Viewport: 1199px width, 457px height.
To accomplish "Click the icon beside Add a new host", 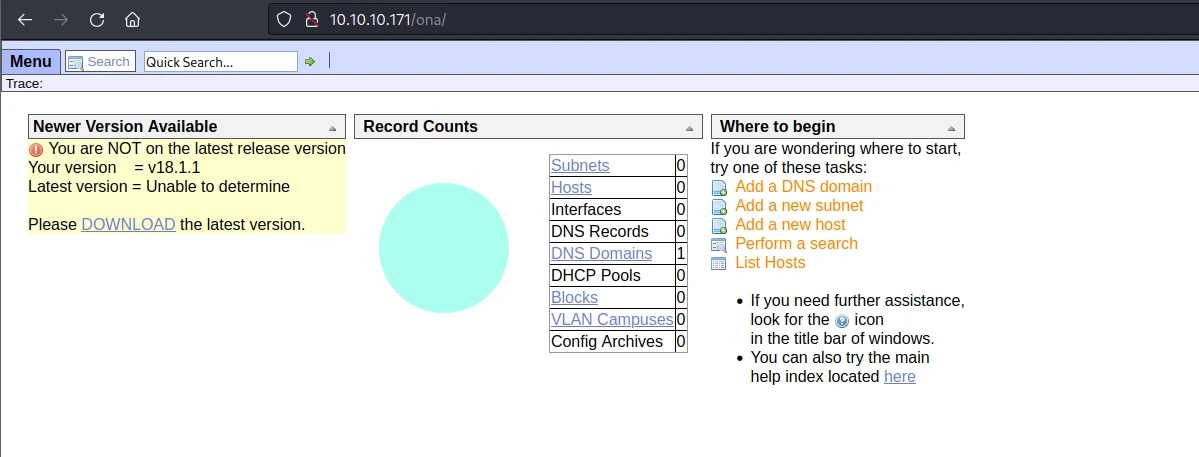I will pos(719,226).
